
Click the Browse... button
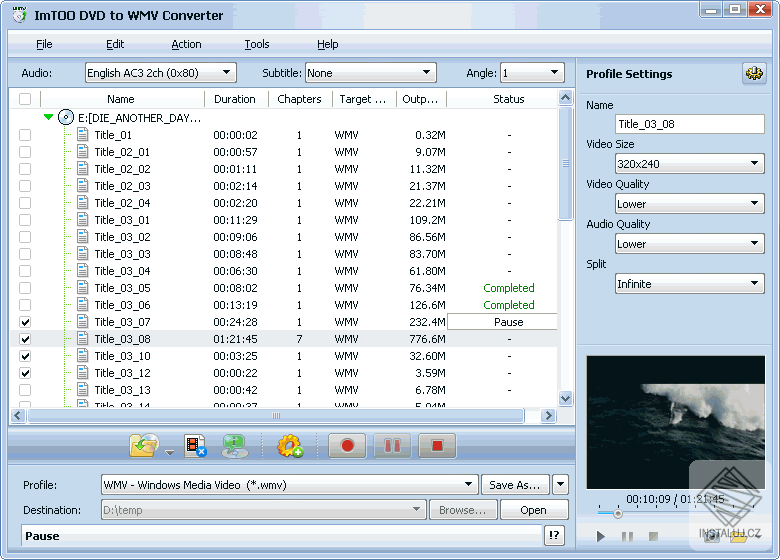[463, 510]
